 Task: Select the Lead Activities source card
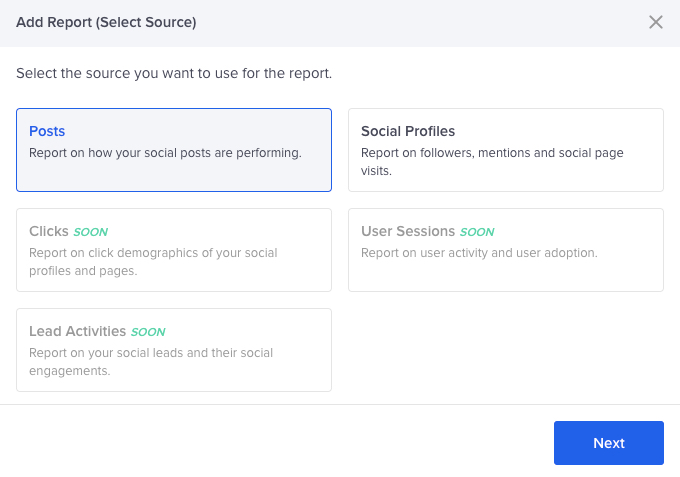pyautogui.click(x=174, y=350)
